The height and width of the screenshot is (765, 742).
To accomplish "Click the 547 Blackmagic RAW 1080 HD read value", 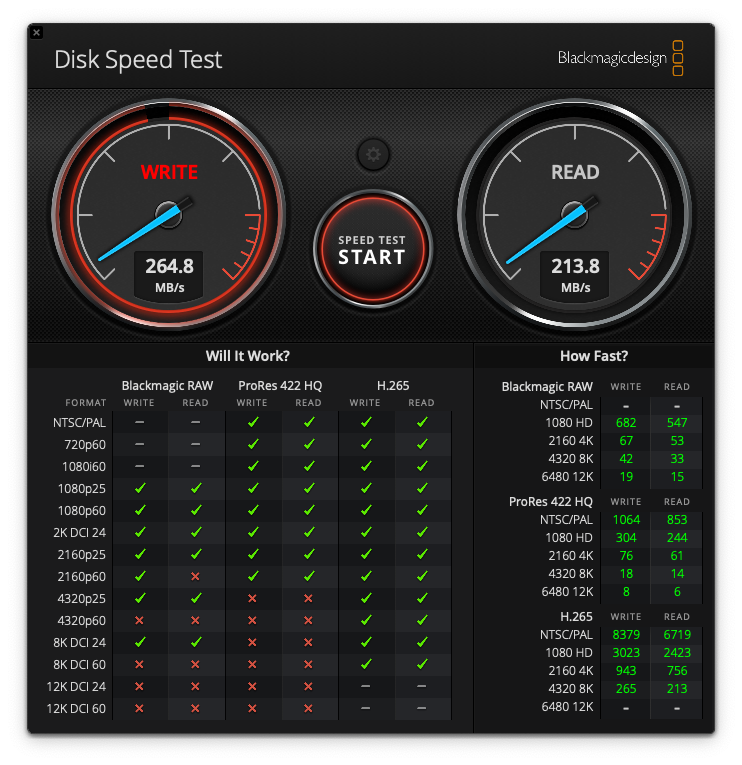I will [676, 423].
